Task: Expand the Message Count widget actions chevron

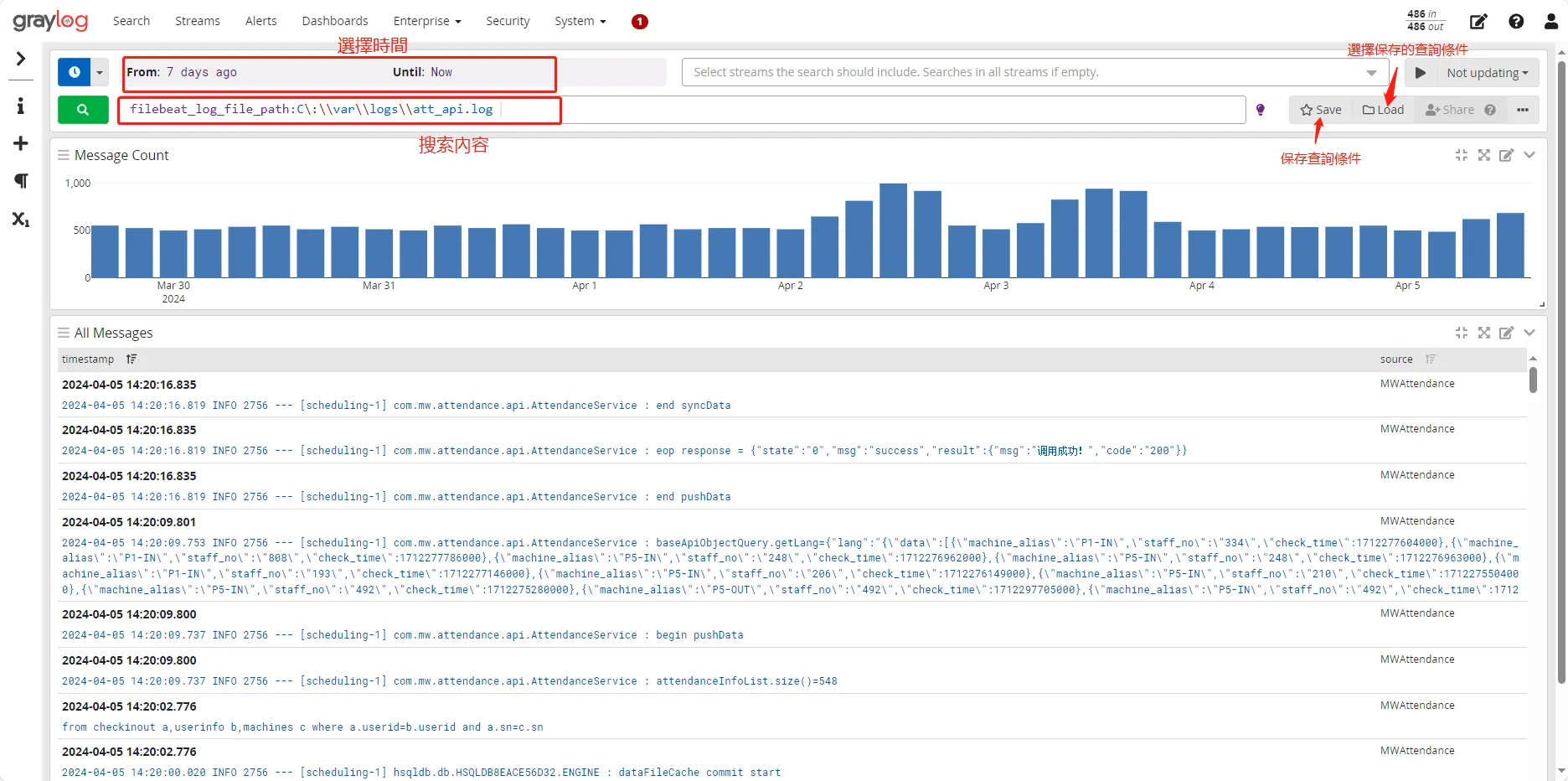Action: [x=1529, y=155]
